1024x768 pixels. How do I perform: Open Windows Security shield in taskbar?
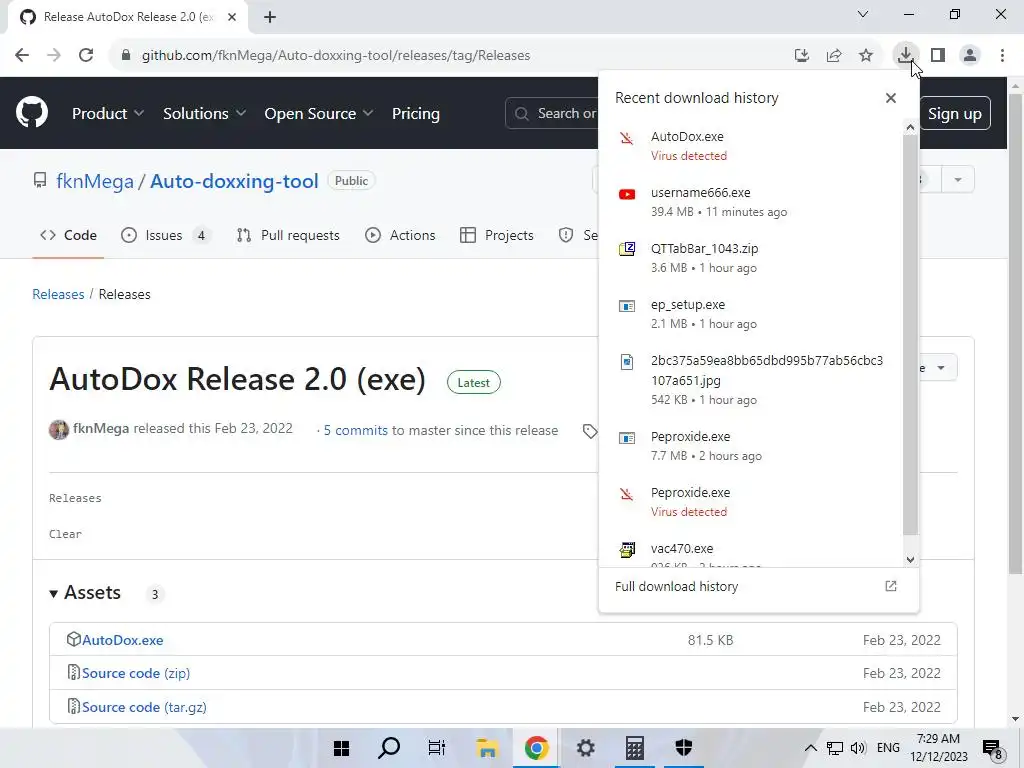(x=683, y=748)
